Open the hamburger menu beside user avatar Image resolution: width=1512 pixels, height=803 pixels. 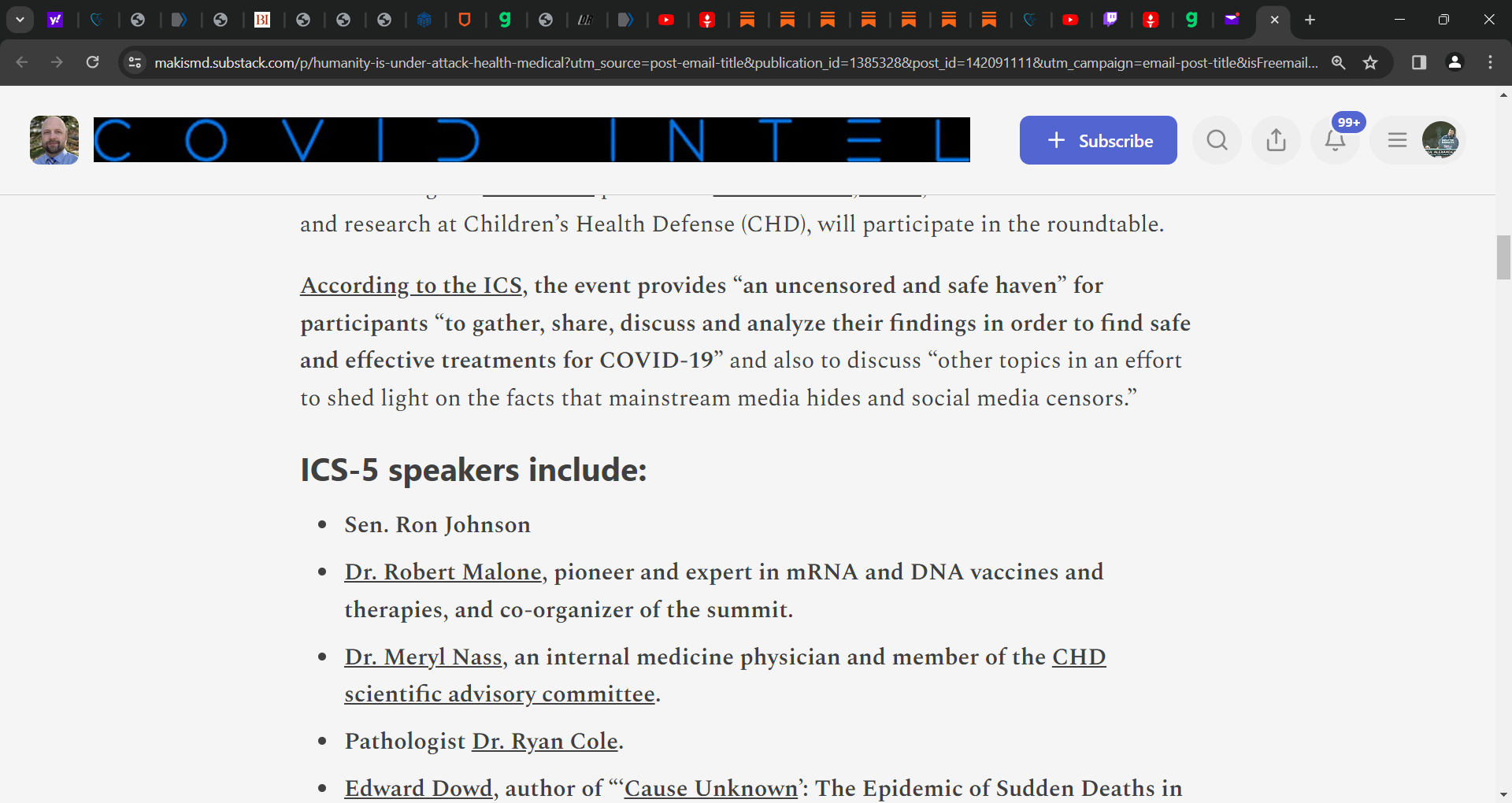click(1397, 140)
